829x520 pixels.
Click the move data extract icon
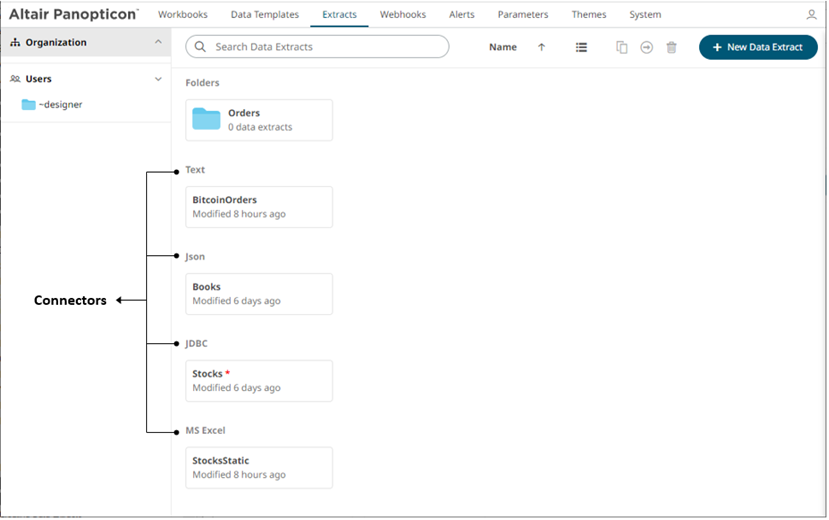pos(646,48)
